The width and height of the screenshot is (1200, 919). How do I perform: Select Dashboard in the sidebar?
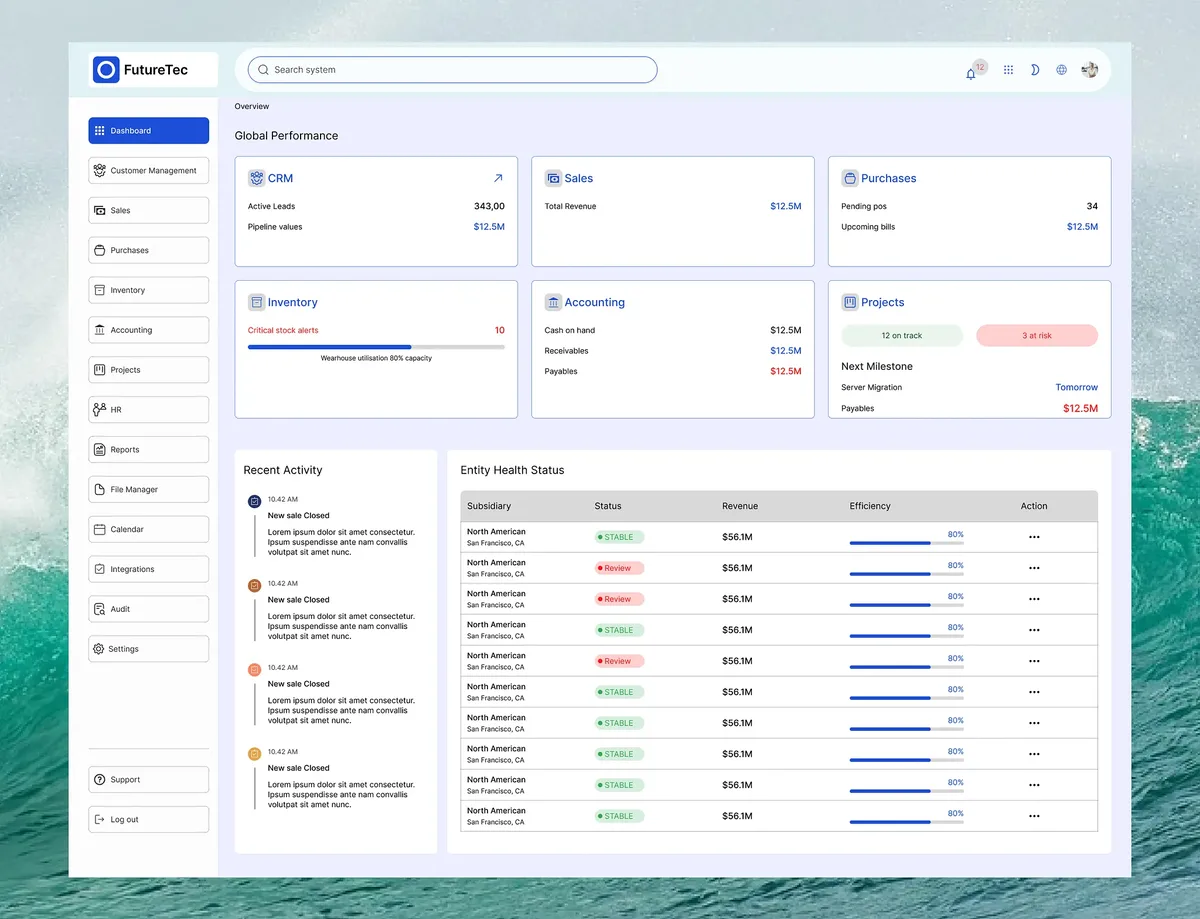coord(149,131)
